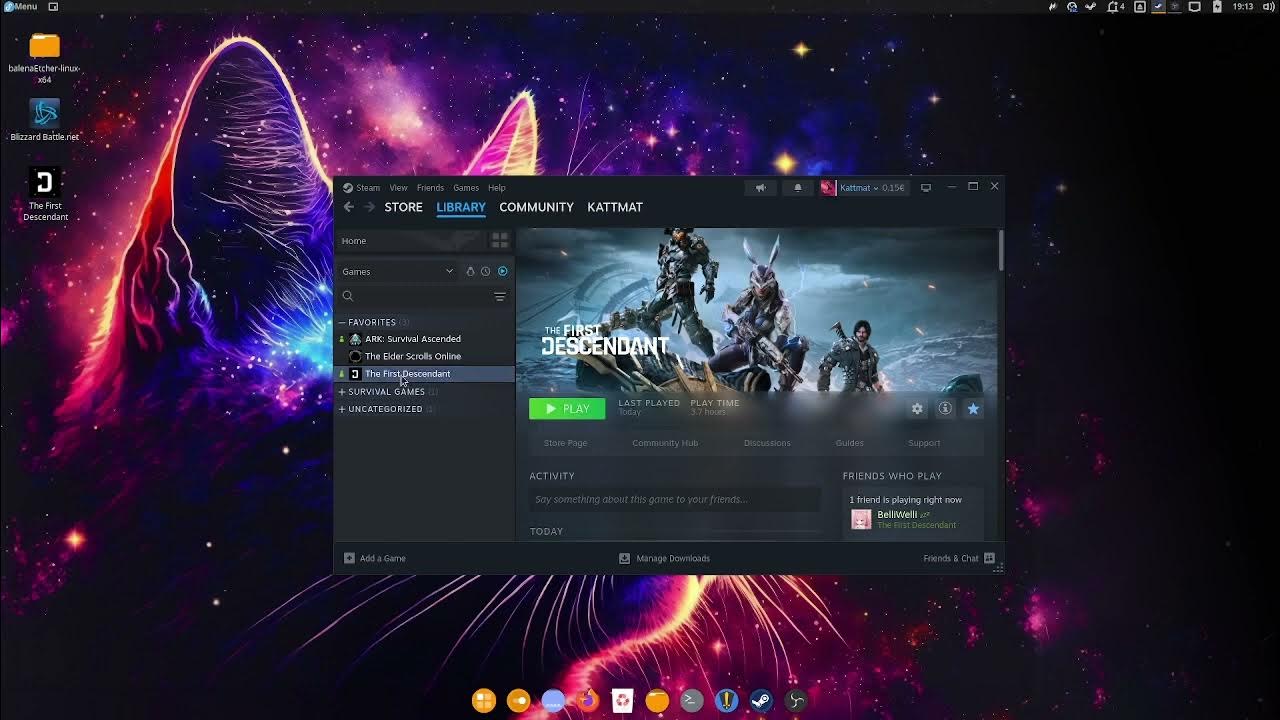Screen dimensions: 1280x720
Task: Open the Community Hub link
Action: click(x=665, y=443)
